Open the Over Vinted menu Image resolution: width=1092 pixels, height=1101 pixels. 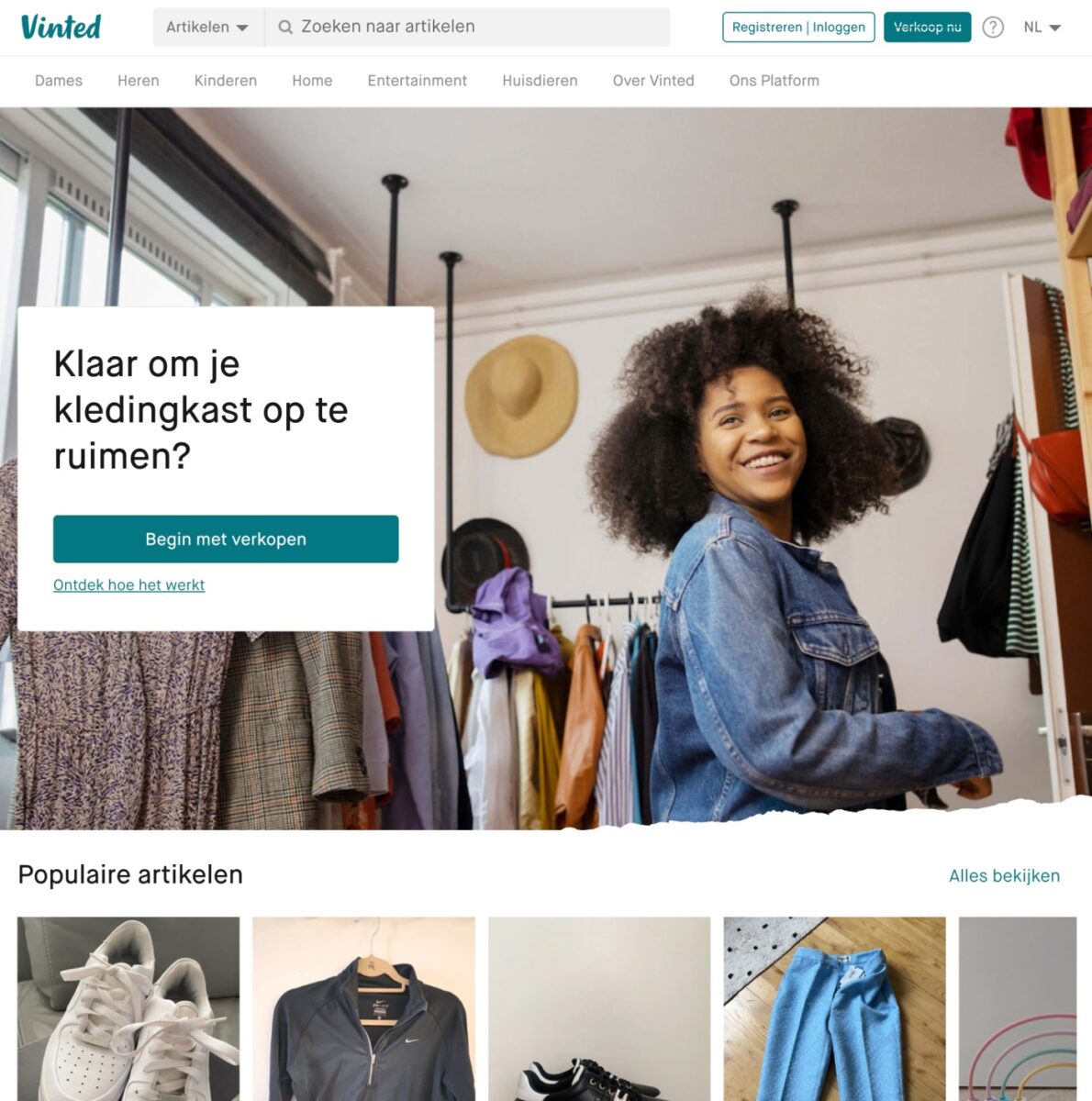tap(653, 81)
